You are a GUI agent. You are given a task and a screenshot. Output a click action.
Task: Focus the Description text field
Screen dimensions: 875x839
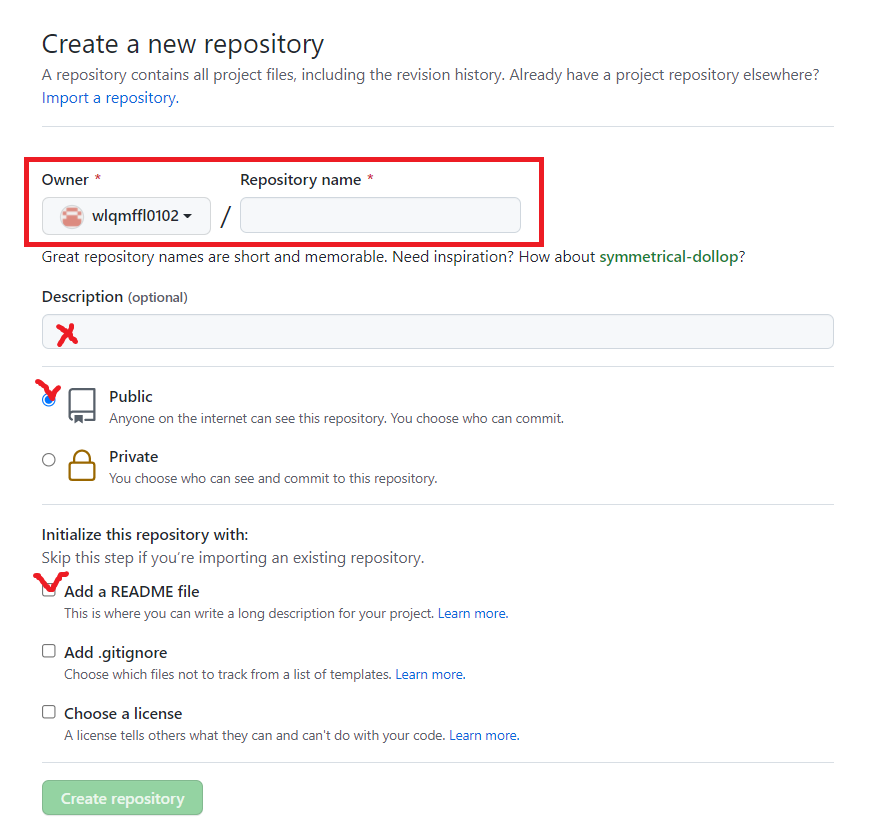point(437,332)
